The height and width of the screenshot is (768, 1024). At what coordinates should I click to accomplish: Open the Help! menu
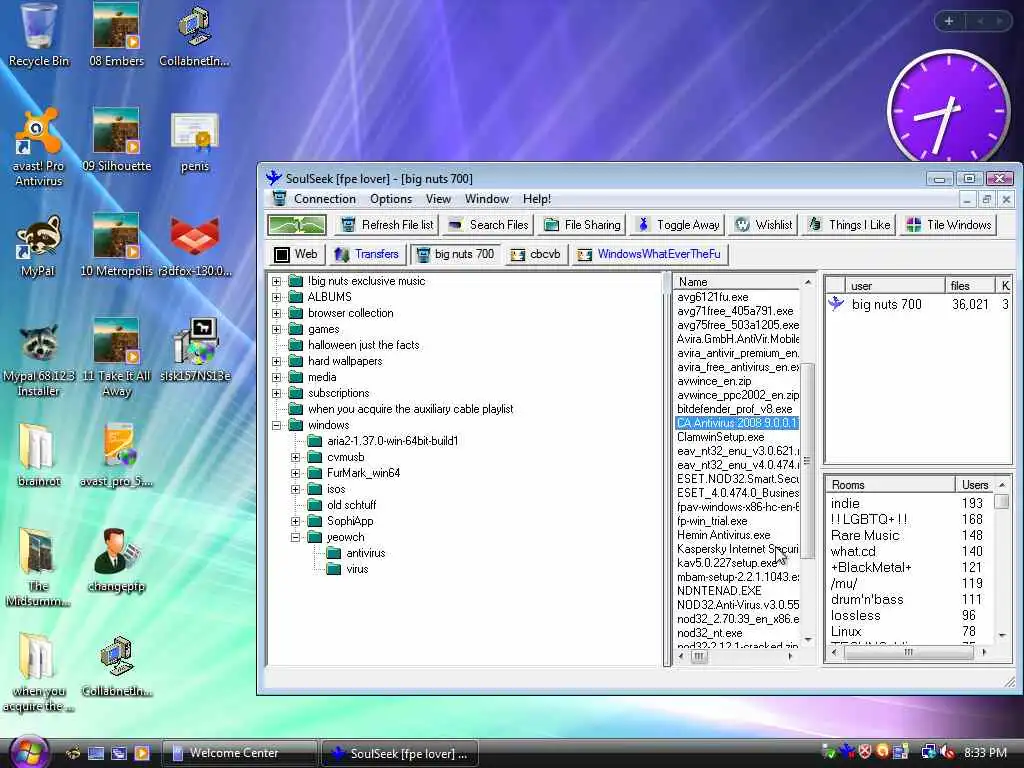click(536, 199)
